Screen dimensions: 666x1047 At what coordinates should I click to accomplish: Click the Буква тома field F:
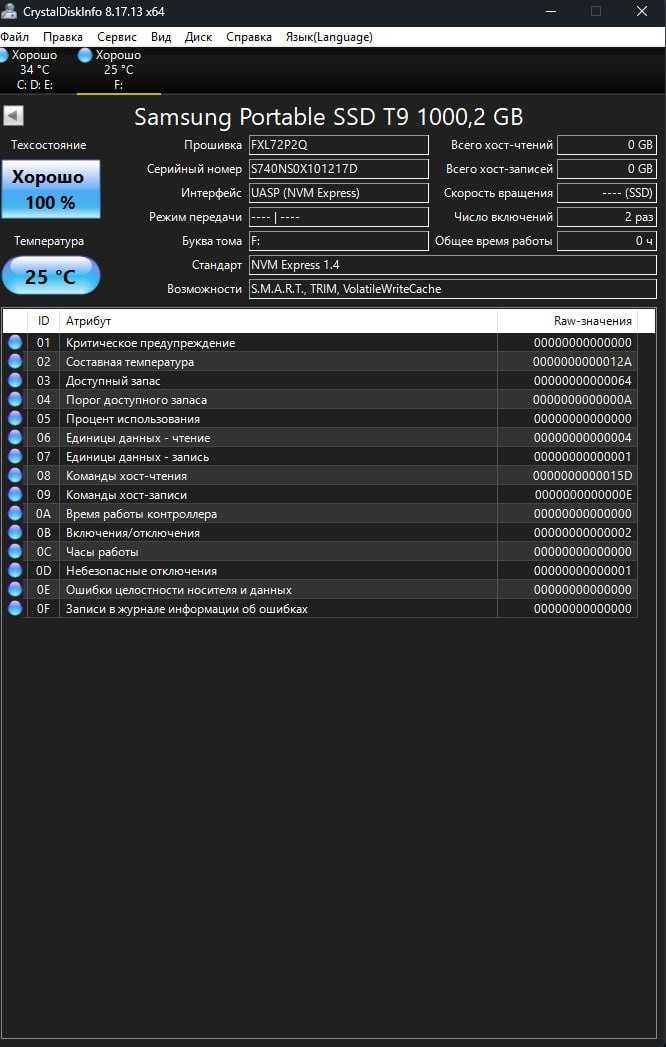pos(339,241)
